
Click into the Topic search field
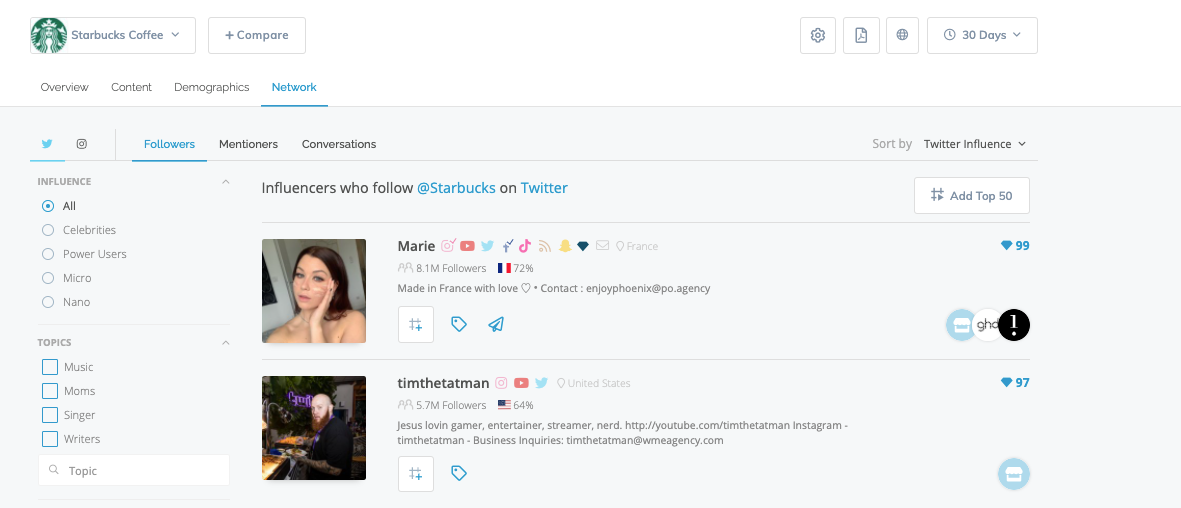(134, 470)
